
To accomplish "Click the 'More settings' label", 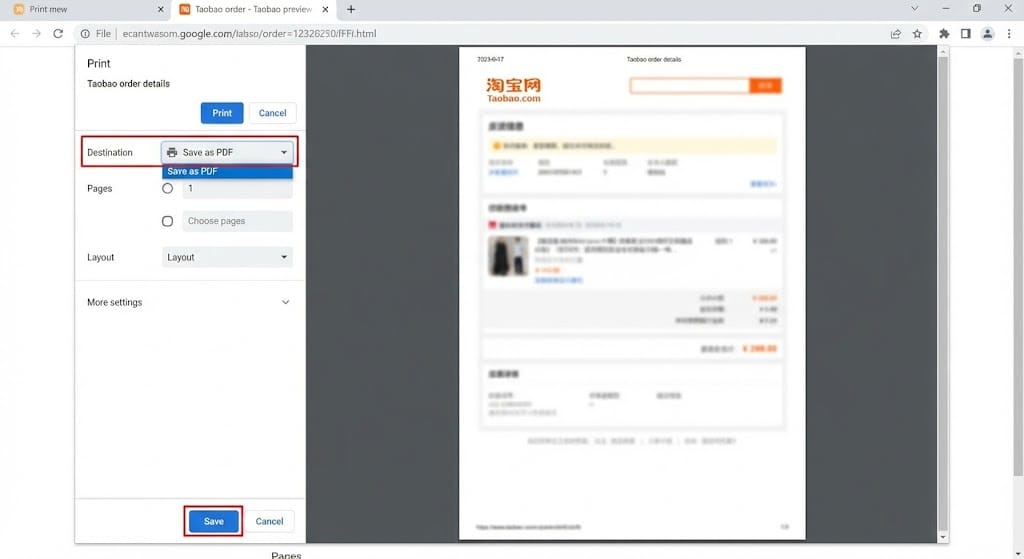I will (114, 302).
